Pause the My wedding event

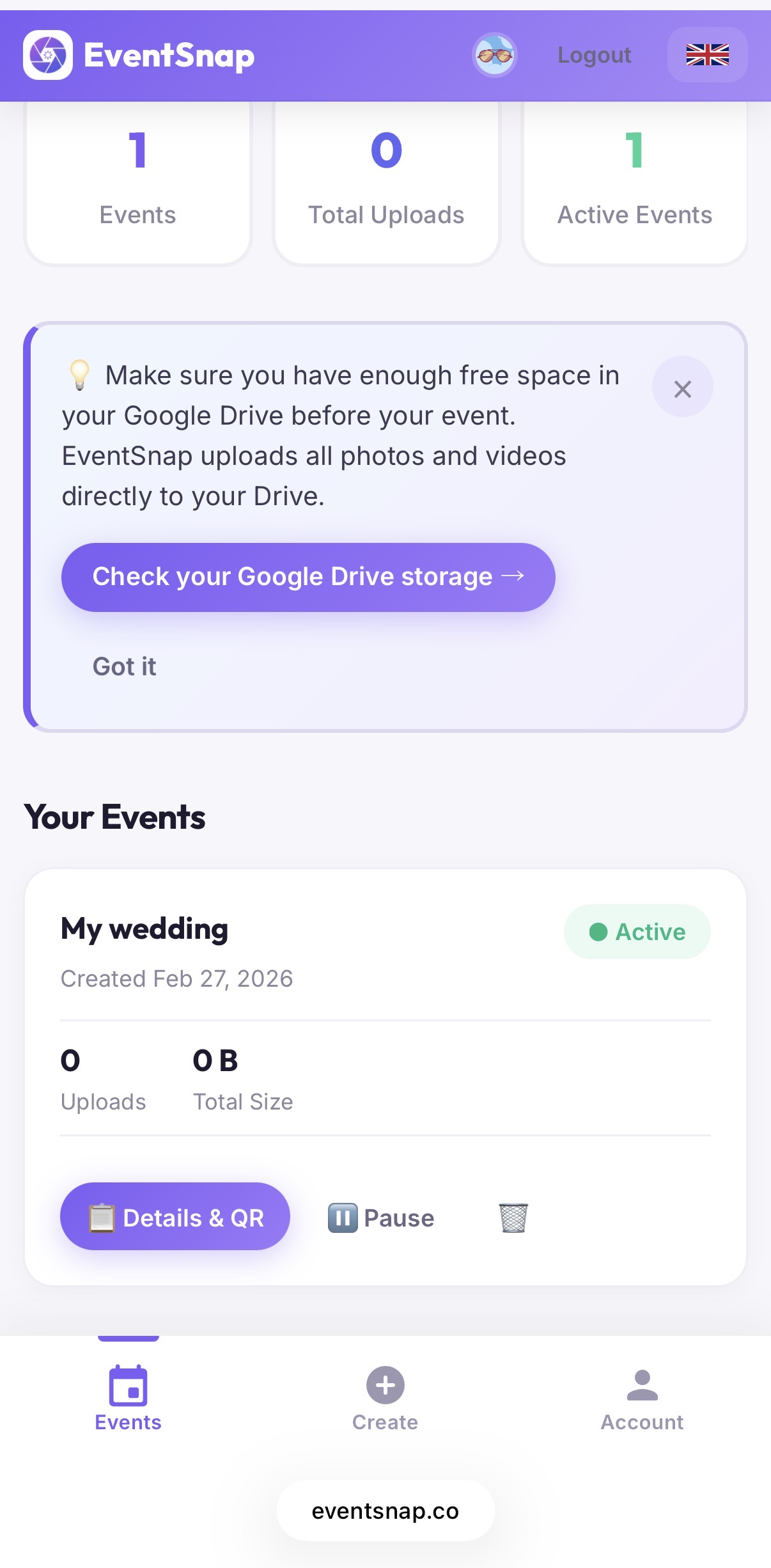tap(381, 1218)
